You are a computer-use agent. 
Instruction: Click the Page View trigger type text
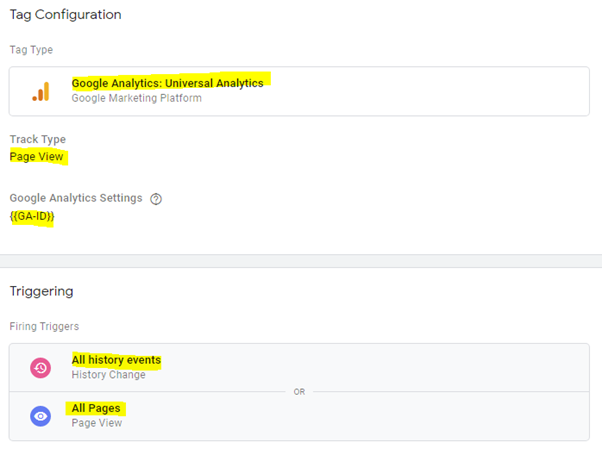(97, 423)
